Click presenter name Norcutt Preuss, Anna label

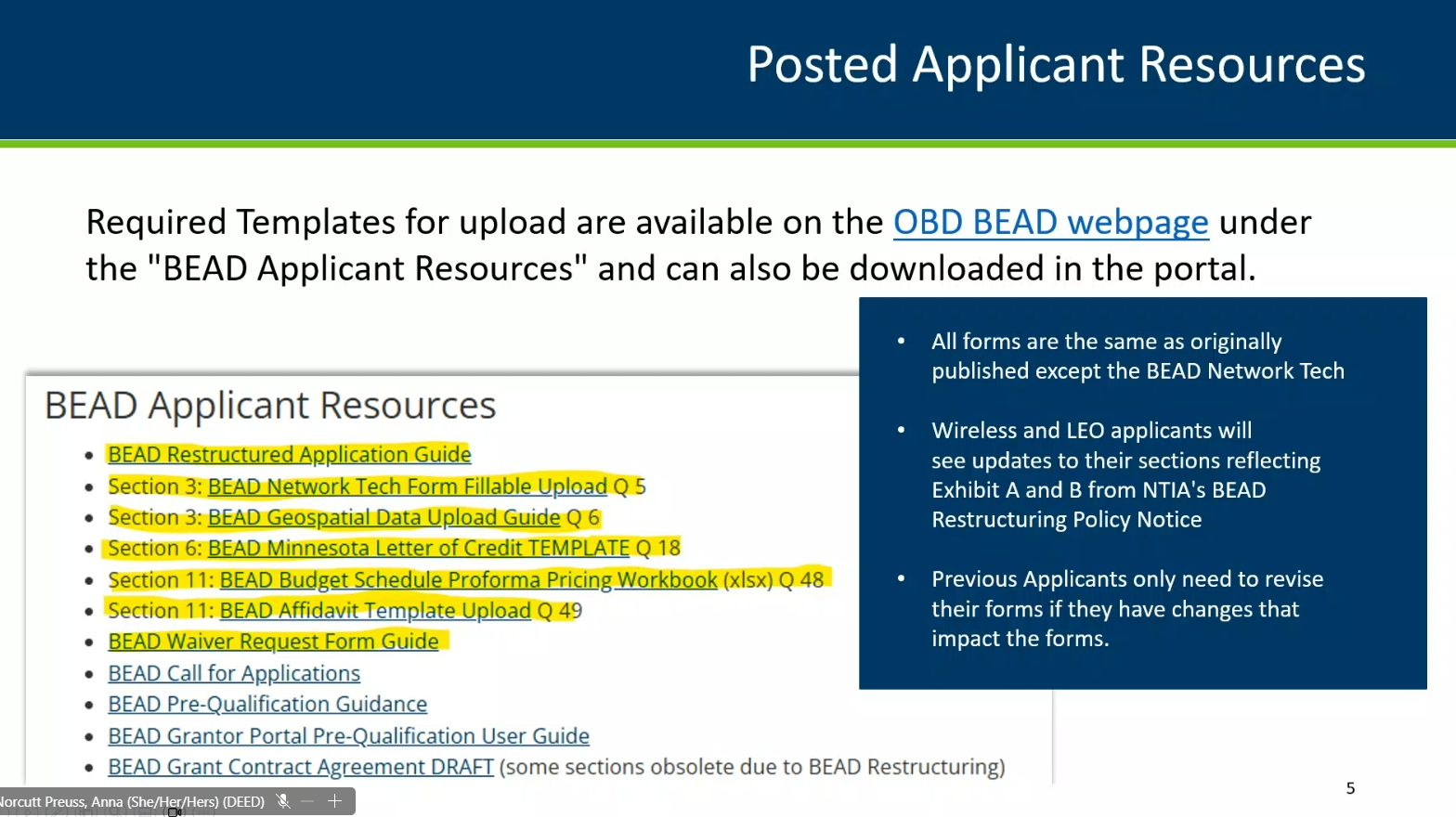click(132, 801)
